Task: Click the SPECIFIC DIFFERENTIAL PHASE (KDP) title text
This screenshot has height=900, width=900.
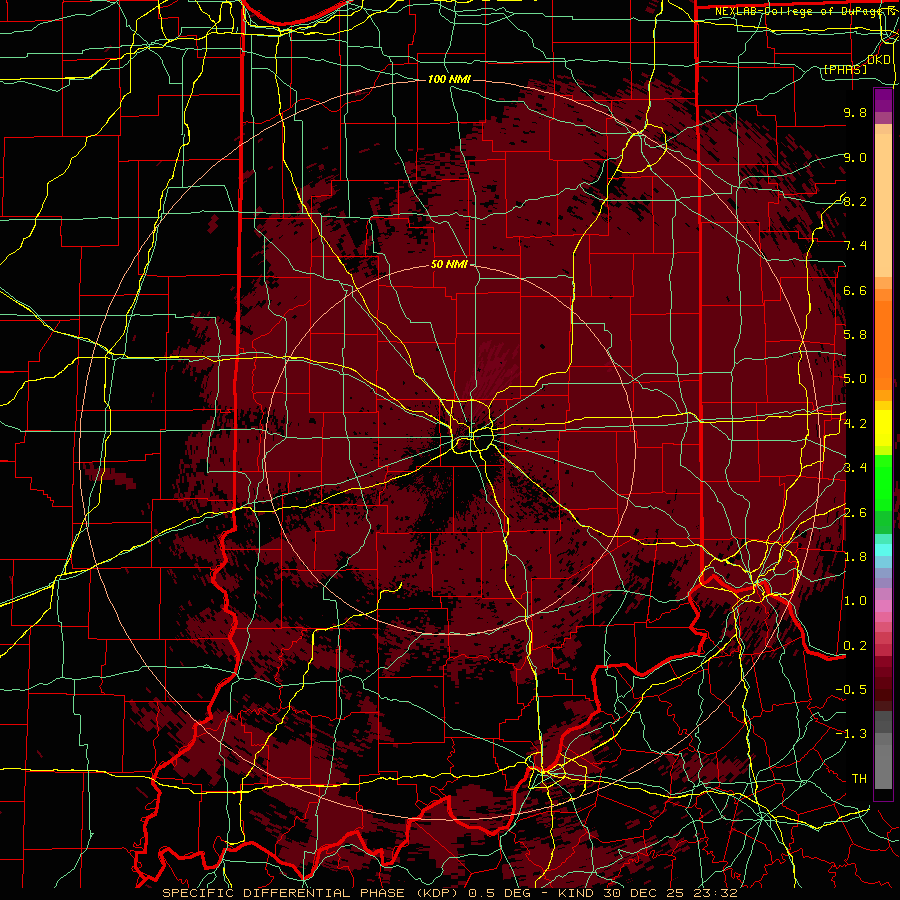Action: point(312,893)
